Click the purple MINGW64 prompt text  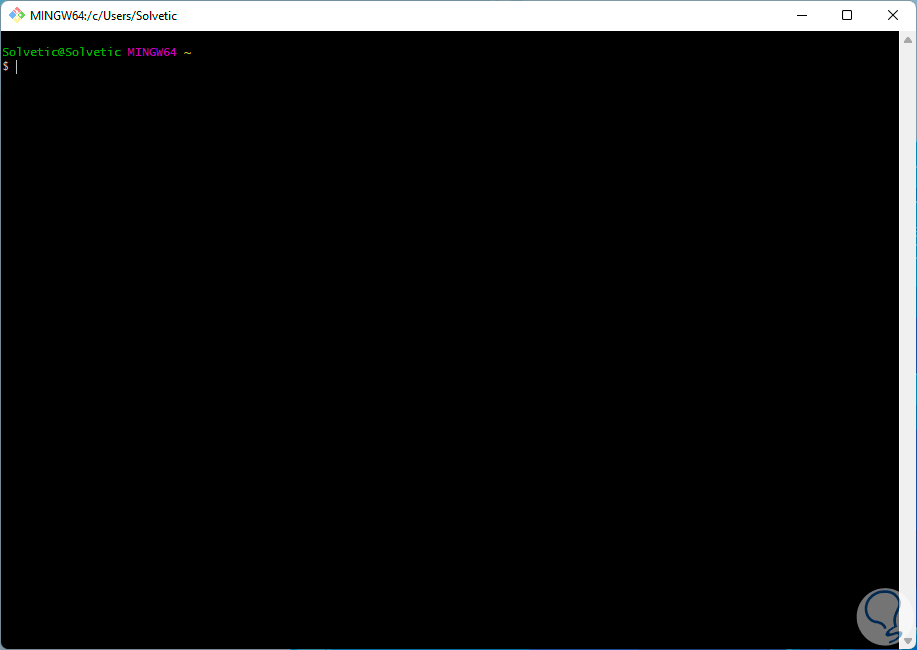(152, 52)
